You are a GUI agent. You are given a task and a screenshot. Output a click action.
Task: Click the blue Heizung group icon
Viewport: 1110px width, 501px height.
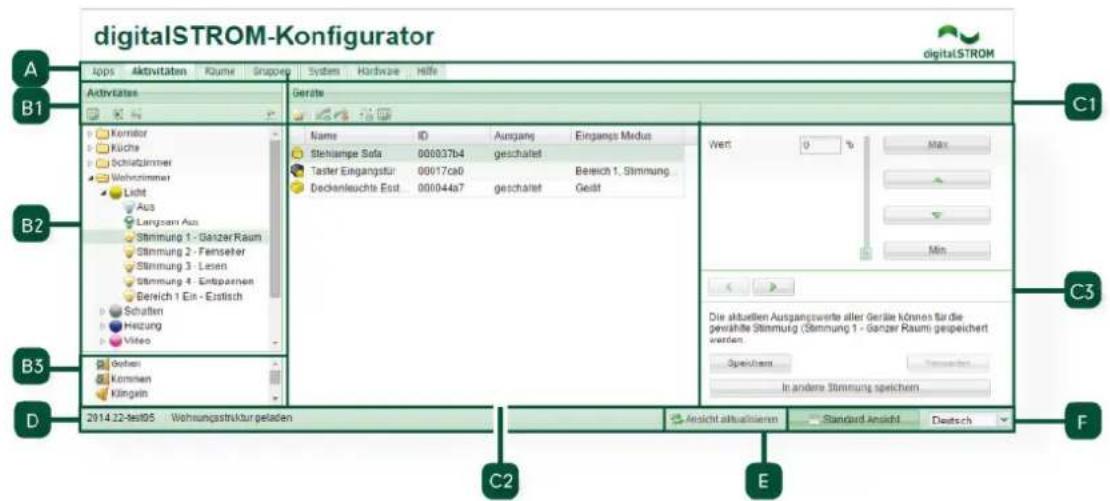[115, 326]
